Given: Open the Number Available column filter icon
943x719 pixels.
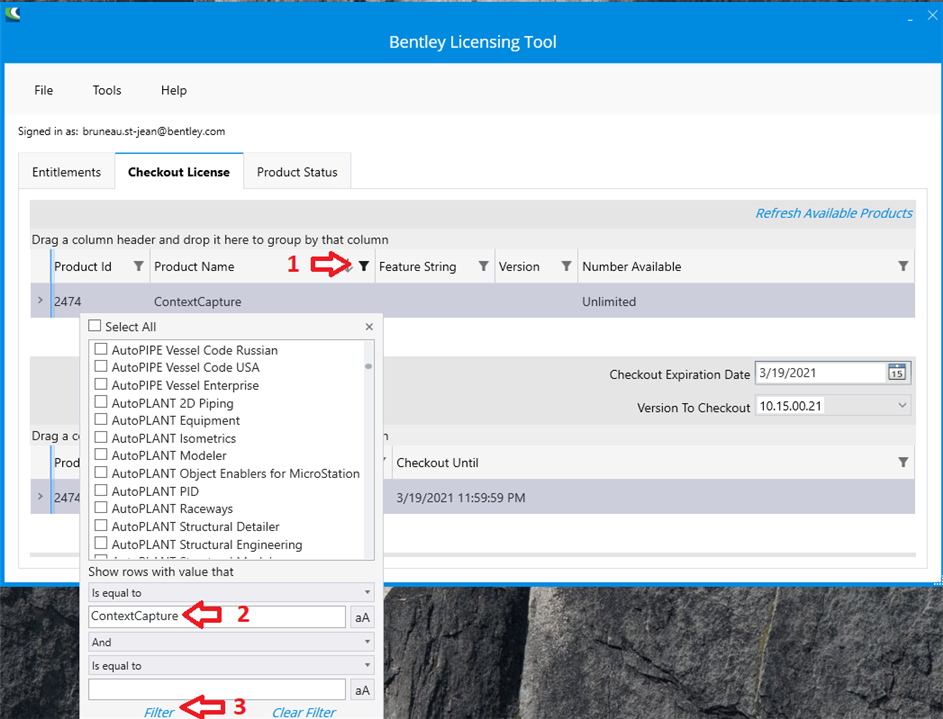Looking at the screenshot, I should [x=903, y=266].
